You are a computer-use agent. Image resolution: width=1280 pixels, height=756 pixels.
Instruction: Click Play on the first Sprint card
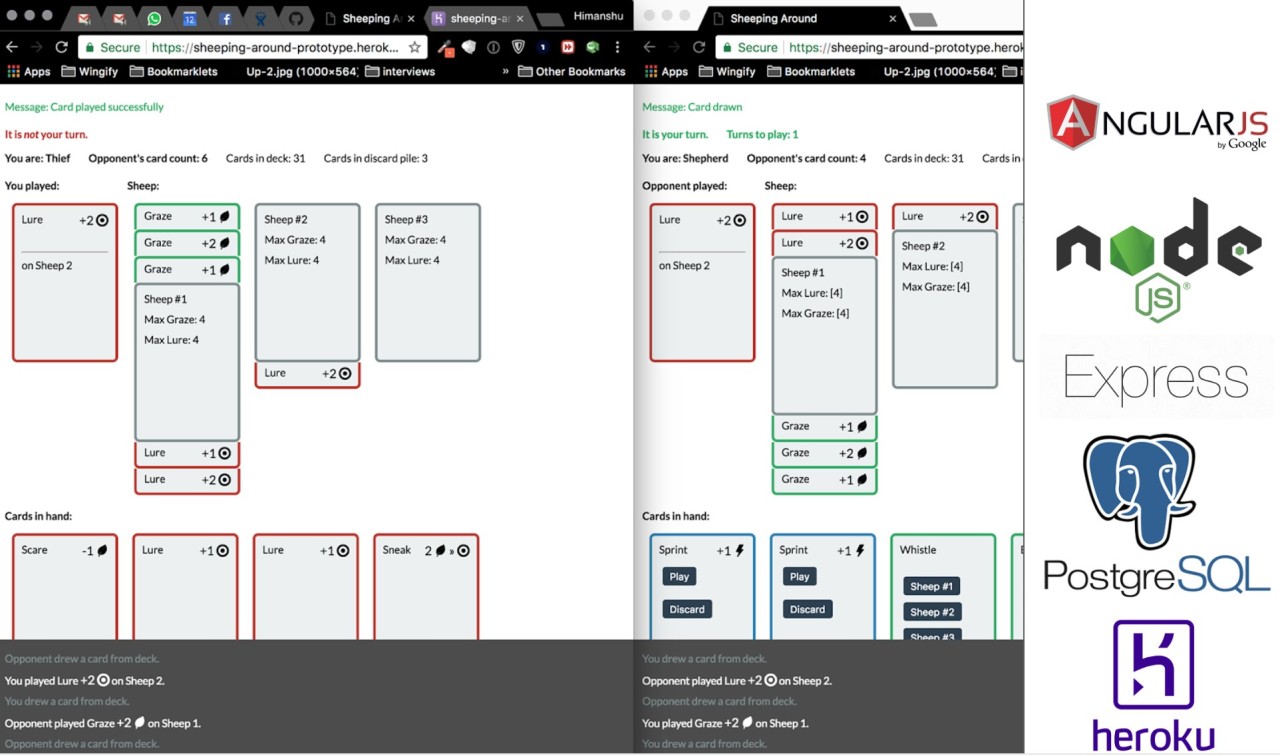pyautogui.click(x=680, y=576)
